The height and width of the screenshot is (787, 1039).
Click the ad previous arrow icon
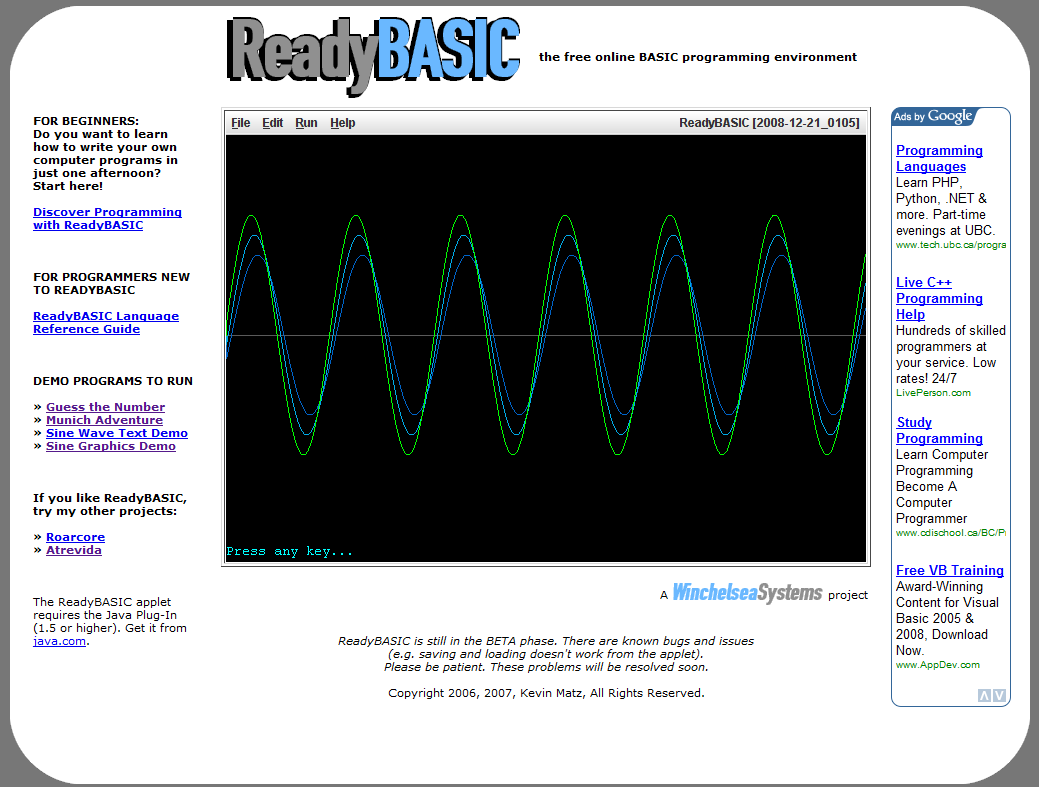tap(984, 696)
